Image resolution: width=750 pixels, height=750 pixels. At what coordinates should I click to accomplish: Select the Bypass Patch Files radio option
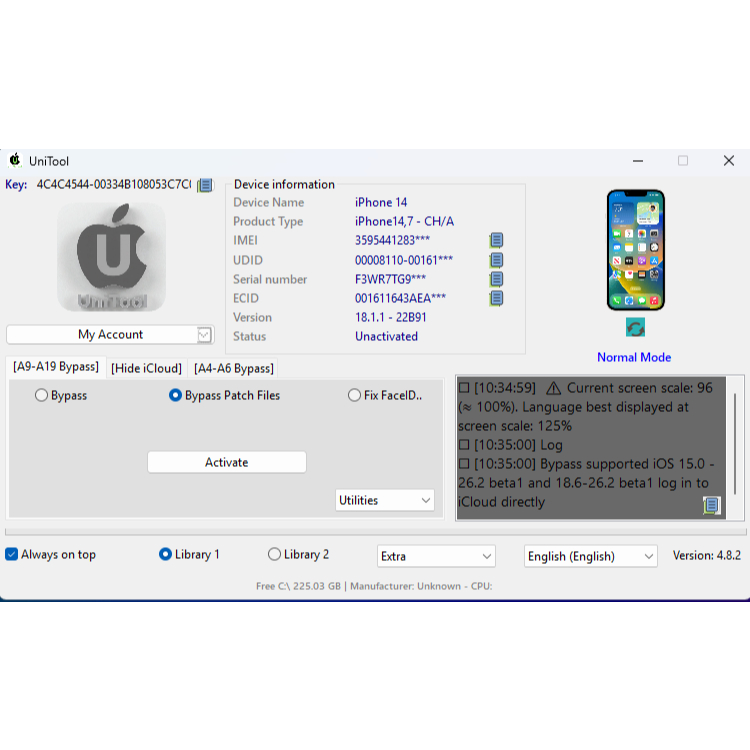224,396
